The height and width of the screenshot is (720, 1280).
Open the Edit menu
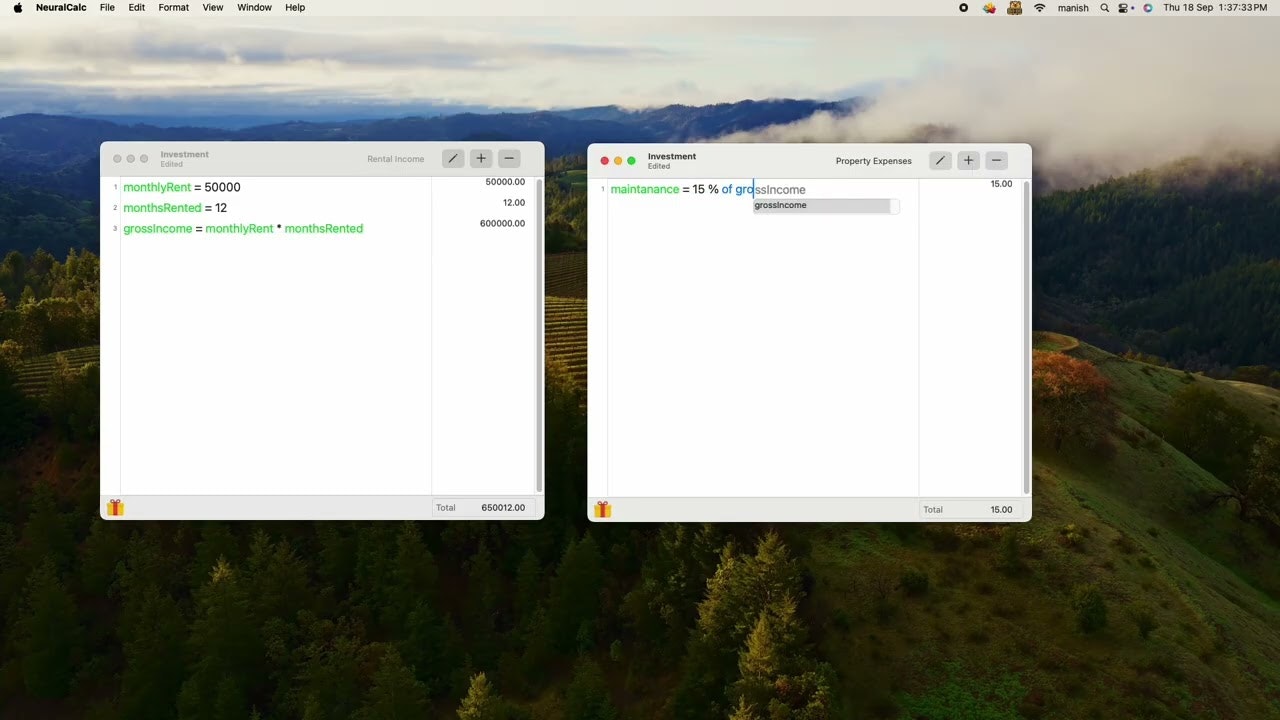(137, 7)
